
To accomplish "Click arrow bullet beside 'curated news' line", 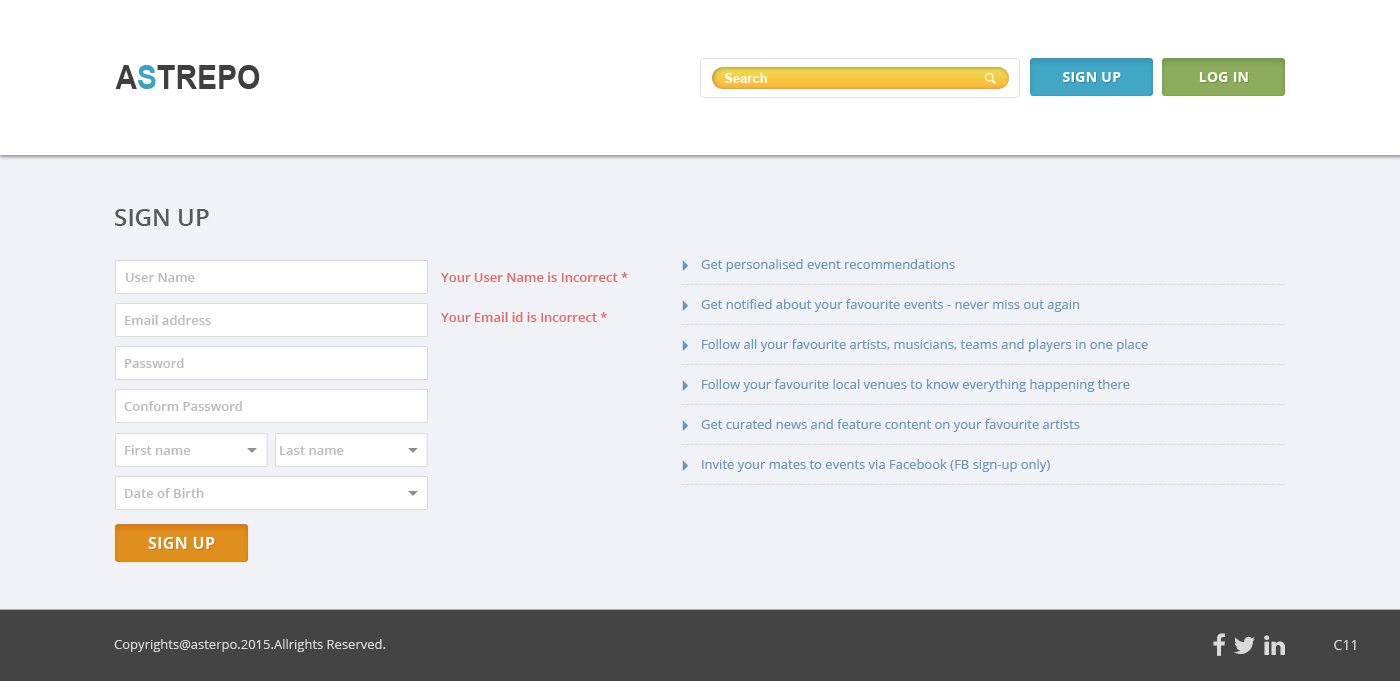I will pyautogui.click(x=685, y=425).
